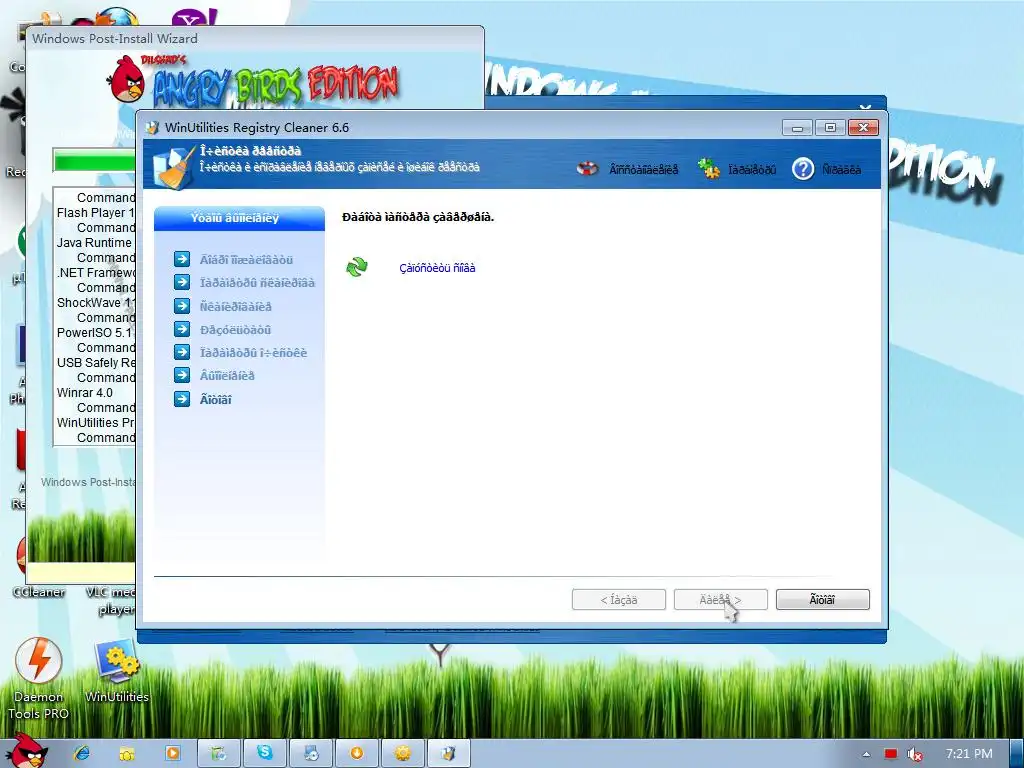
Task: Select sidebar step 'Âûïîëíåíèå' text
Action: pyautogui.click(x=227, y=376)
